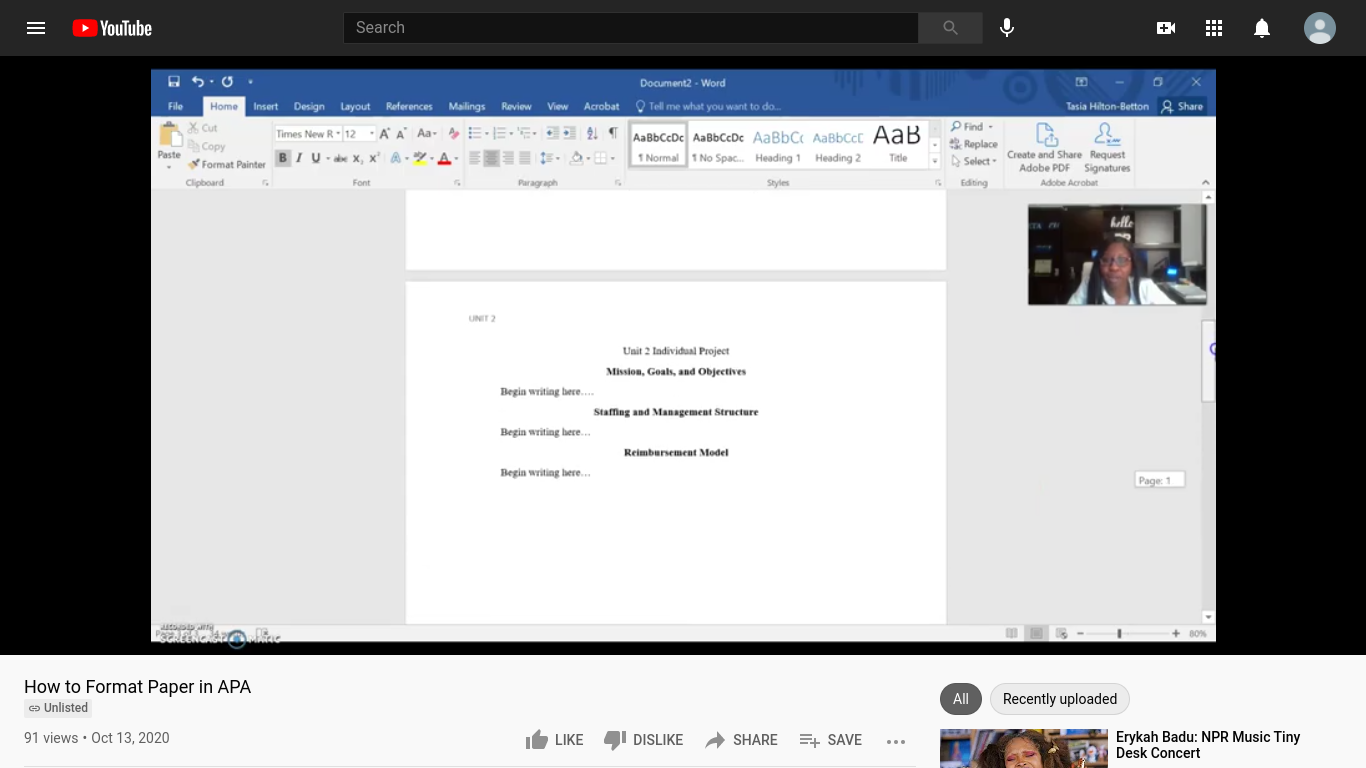The height and width of the screenshot is (768, 1366).
Task: Click the YouTube logo to go home
Action: tap(112, 28)
